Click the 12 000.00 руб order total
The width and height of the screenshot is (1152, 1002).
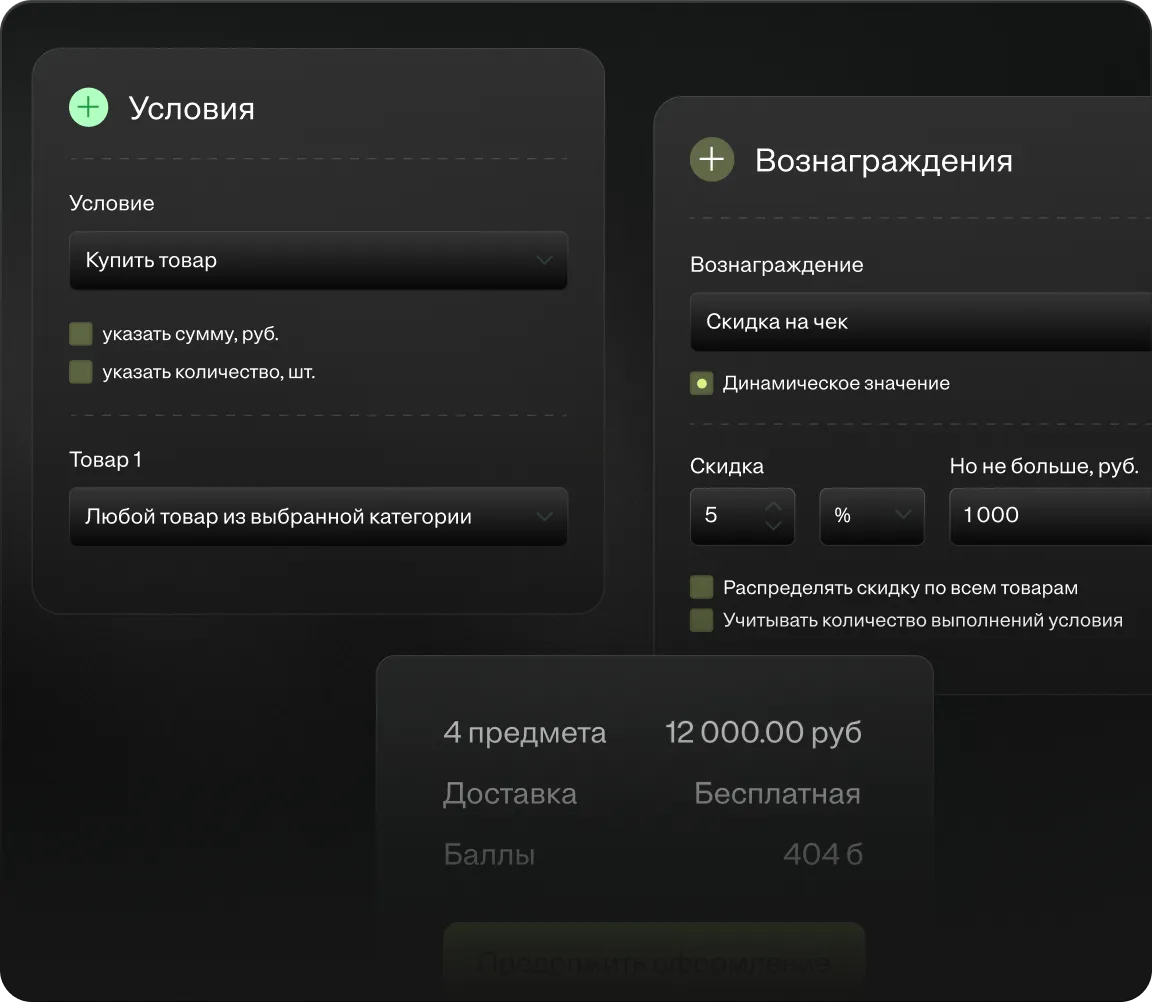click(763, 733)
